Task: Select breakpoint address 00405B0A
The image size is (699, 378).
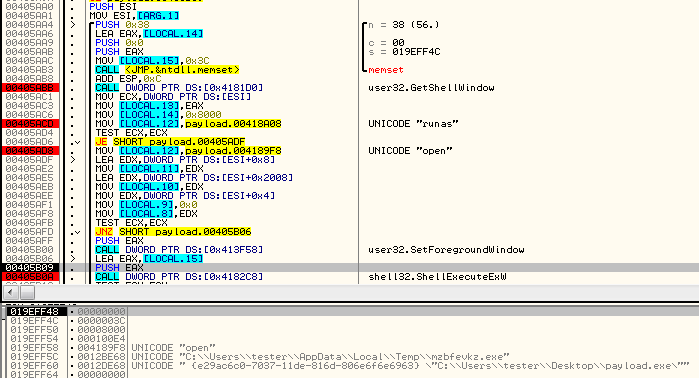Action: pos(29,277)
